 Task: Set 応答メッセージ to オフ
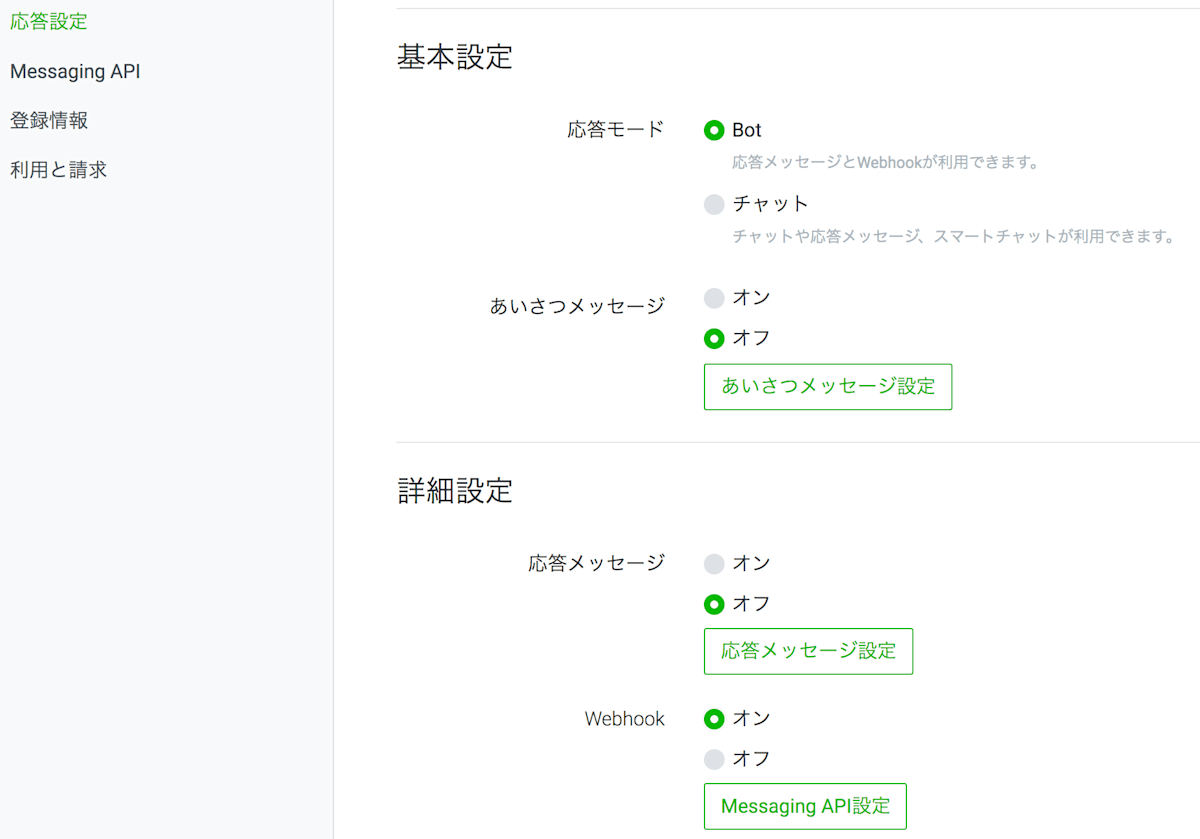714,604
